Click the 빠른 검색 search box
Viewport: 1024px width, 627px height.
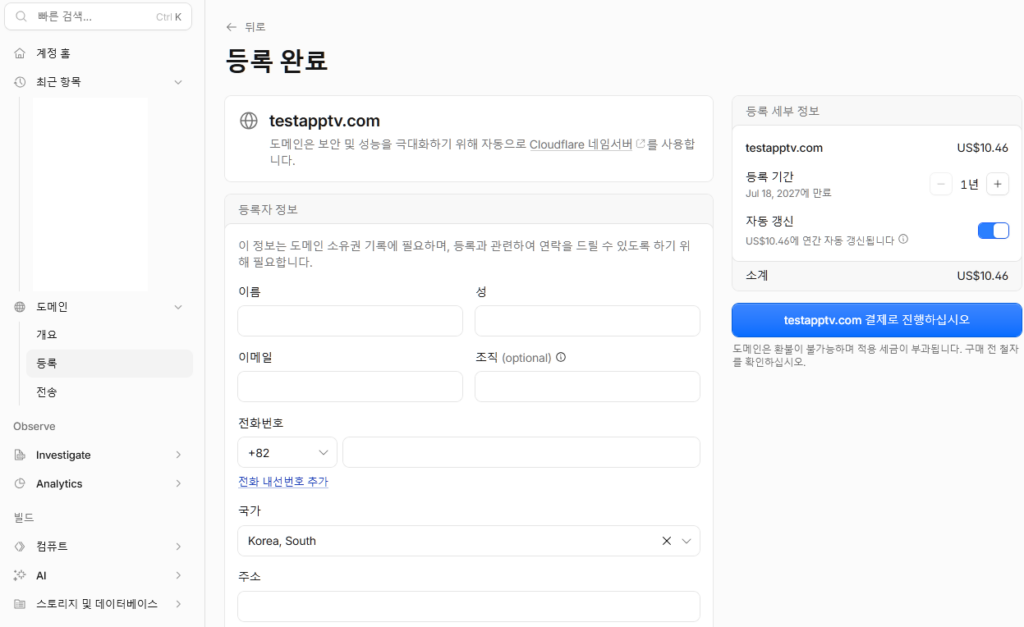tap(98, 16)
